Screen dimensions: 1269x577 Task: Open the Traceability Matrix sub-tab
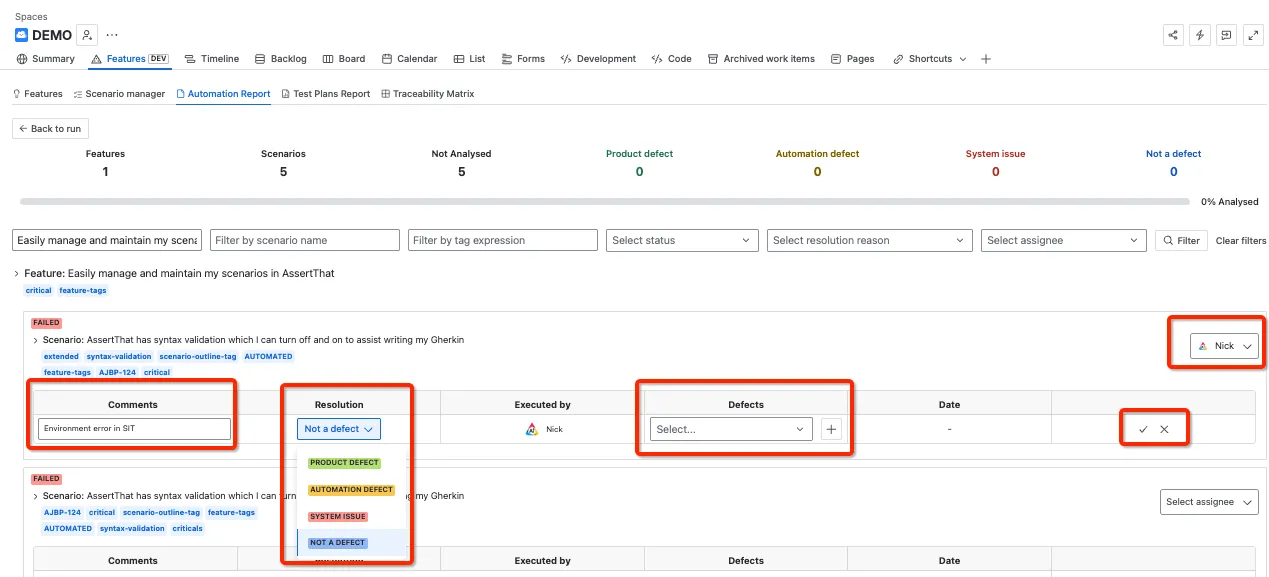click(x=427, y=94)
